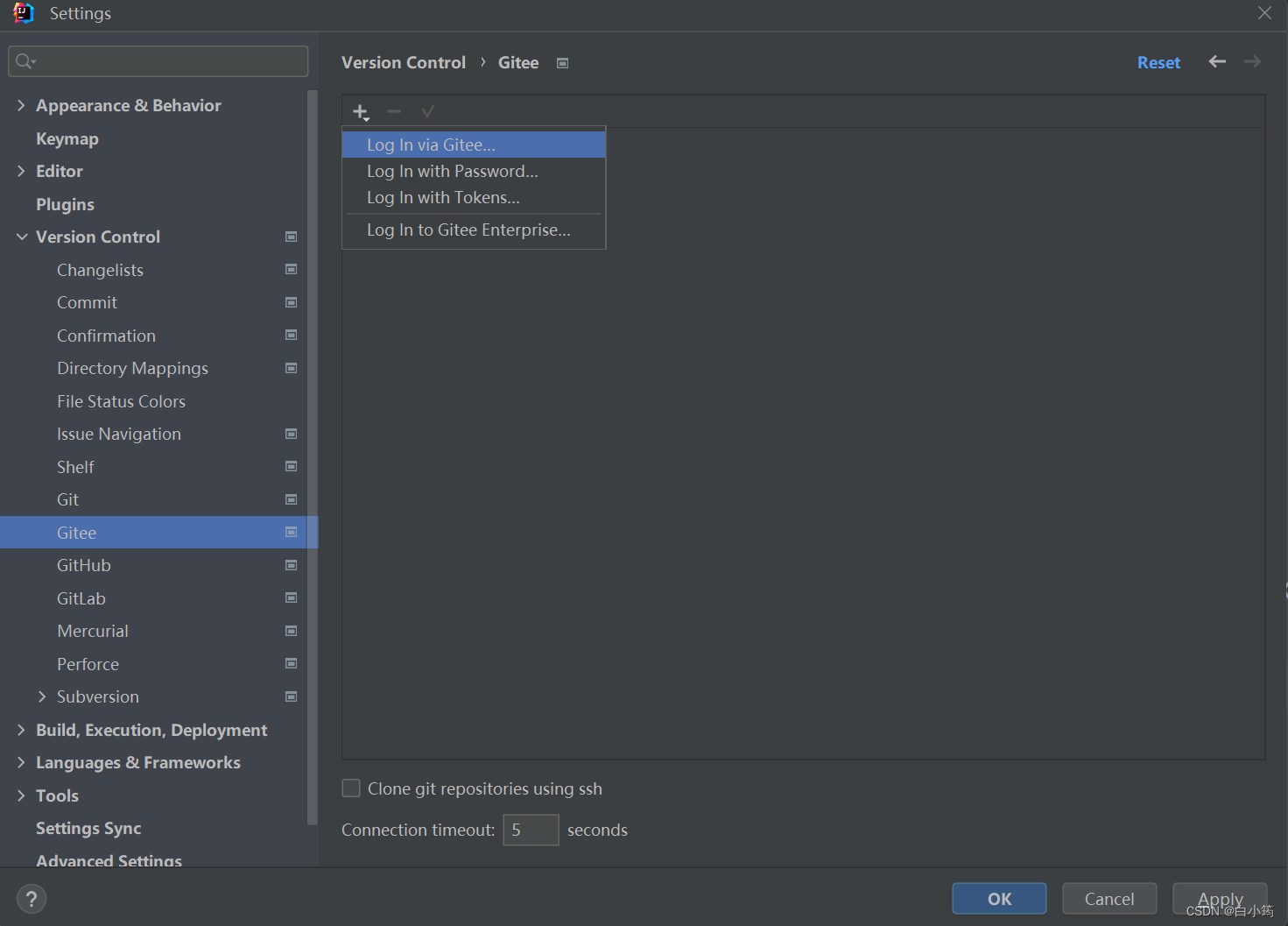The image size is (1288, 926).
Task: Choose Log In to Gitee Enterprise option
Action: (474, 230)
